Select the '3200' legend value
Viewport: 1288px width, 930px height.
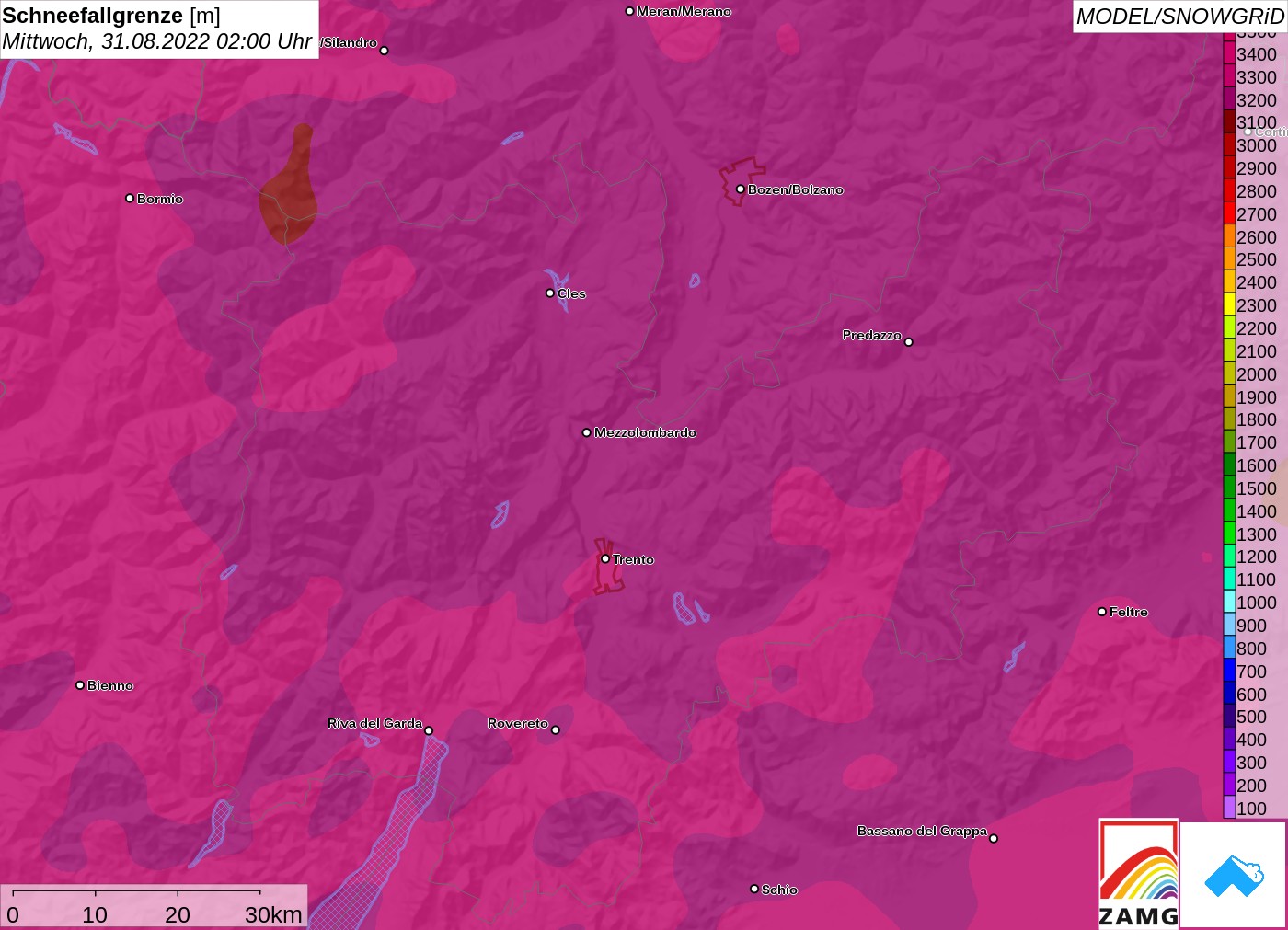1257,100
